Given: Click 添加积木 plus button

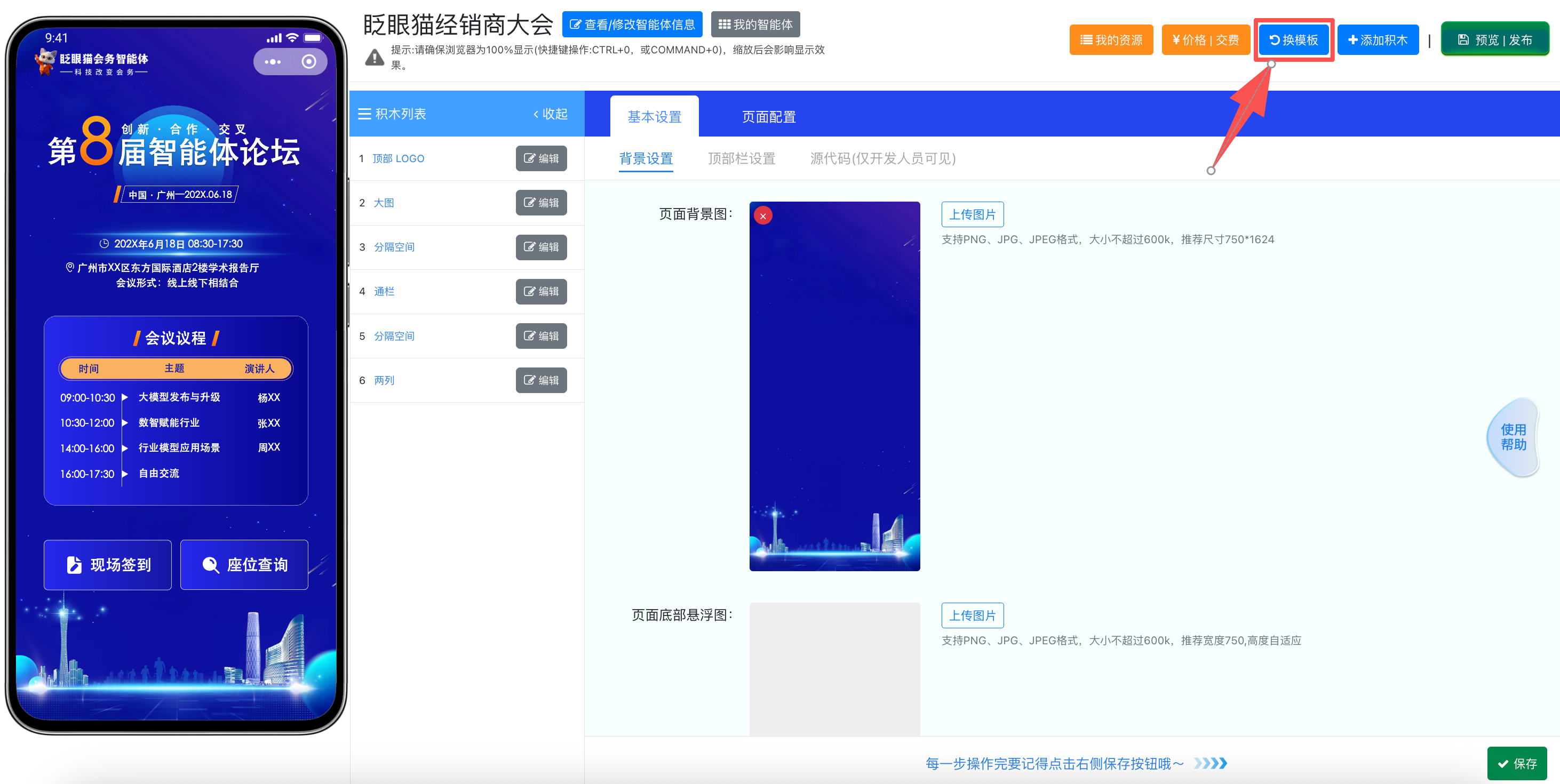Looking at the screenshot, I should (1377, 40).
